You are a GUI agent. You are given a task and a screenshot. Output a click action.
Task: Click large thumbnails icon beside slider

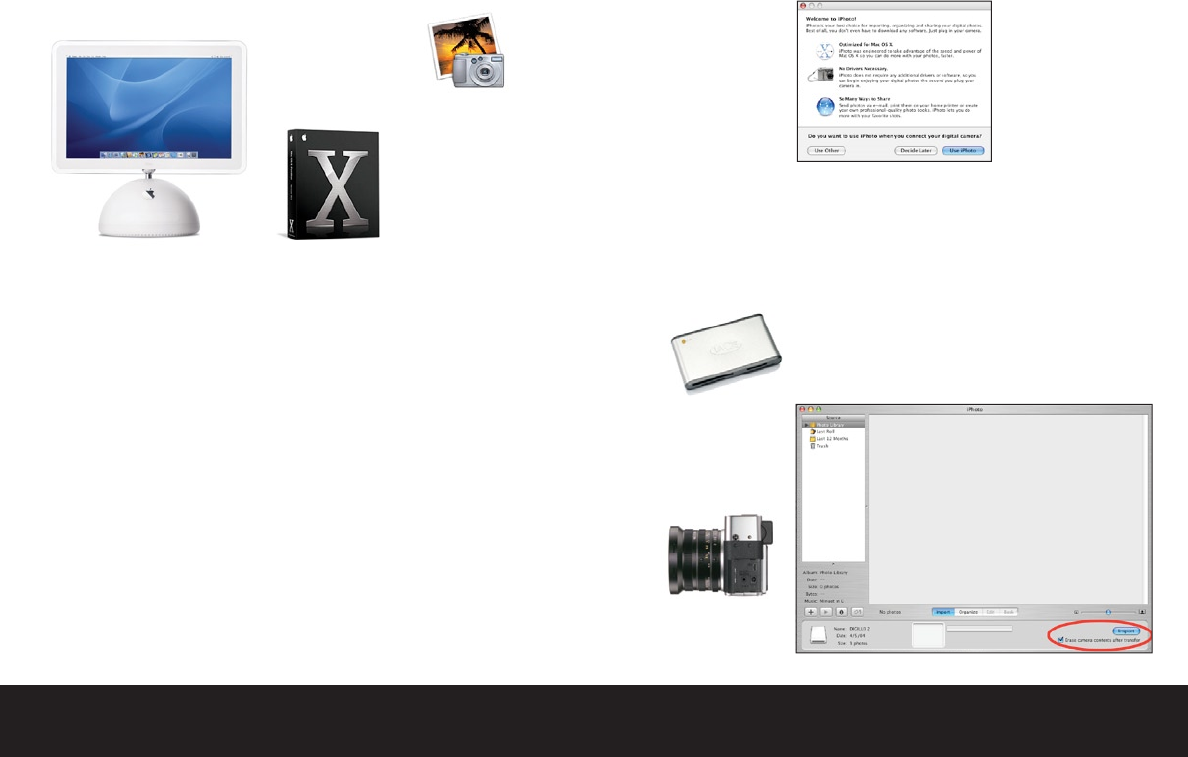click(1142, 612)
